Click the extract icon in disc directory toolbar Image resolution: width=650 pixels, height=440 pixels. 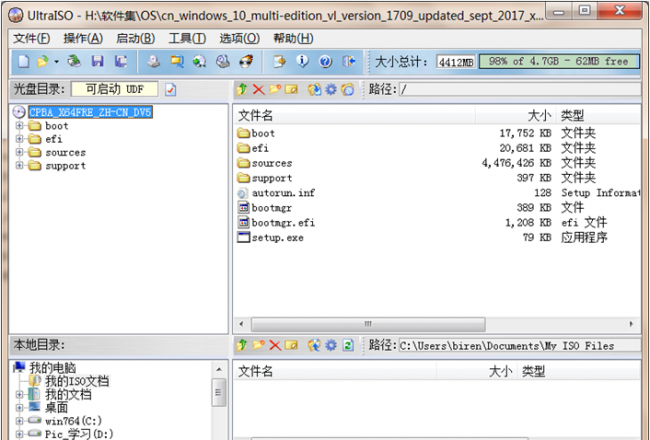point(315,89)
